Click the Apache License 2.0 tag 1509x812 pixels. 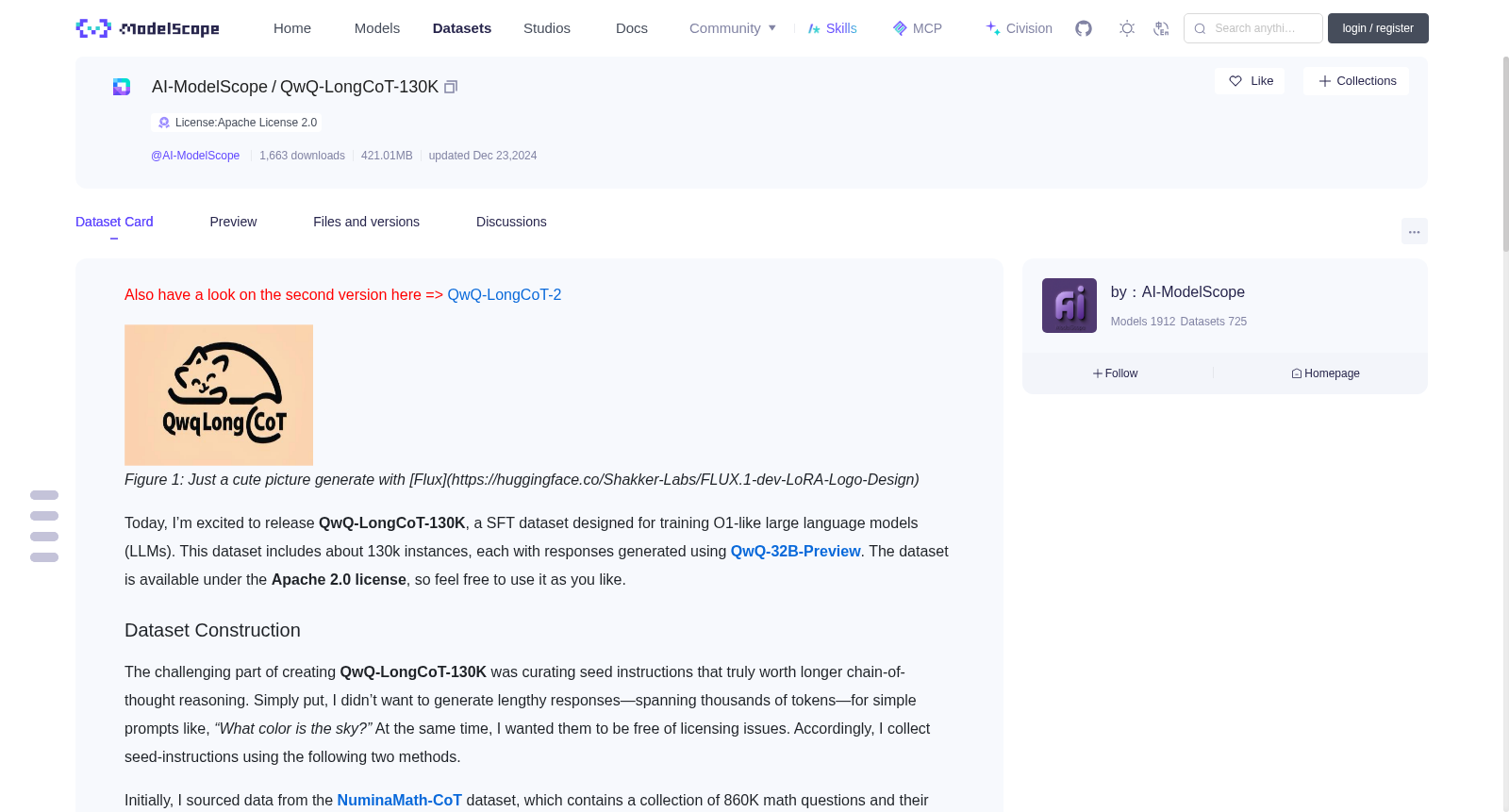tap(237, 123)
